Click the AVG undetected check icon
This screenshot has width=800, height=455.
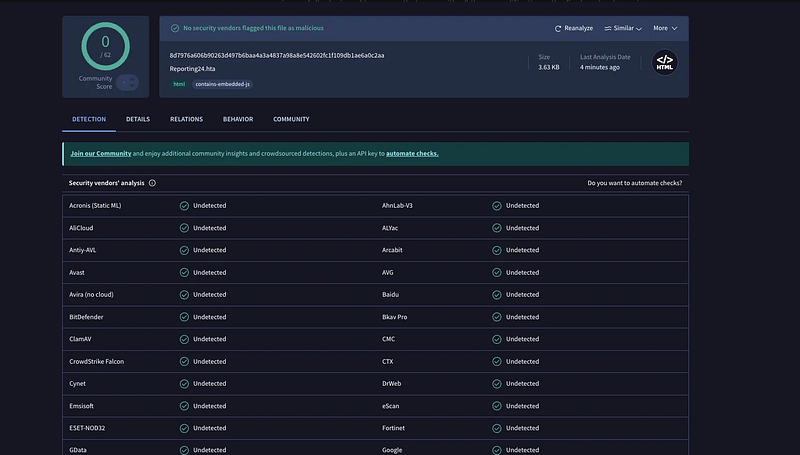[496, 272]
